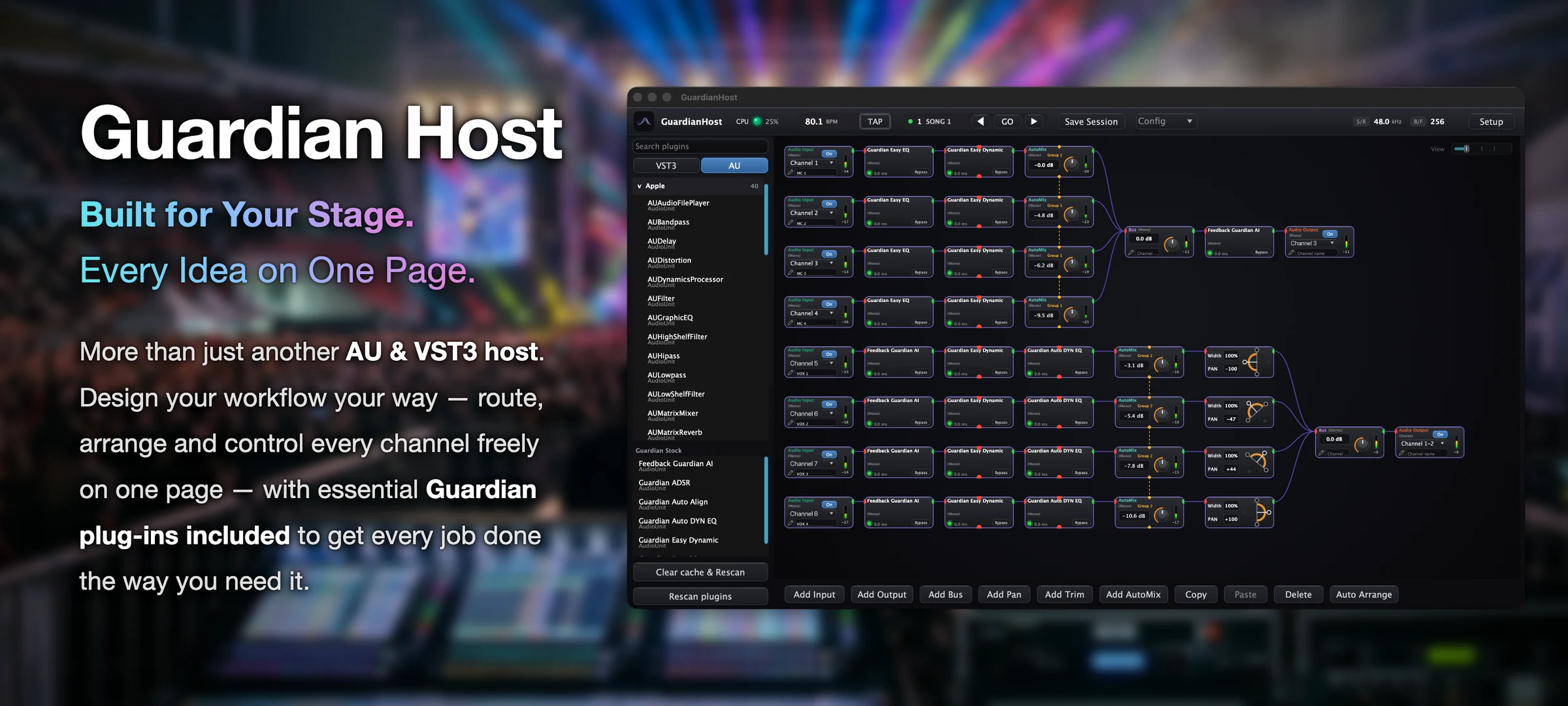1568x706 pixels.
Task: Click the Apple plugin list scrollbar
Action: click(766, 220)
